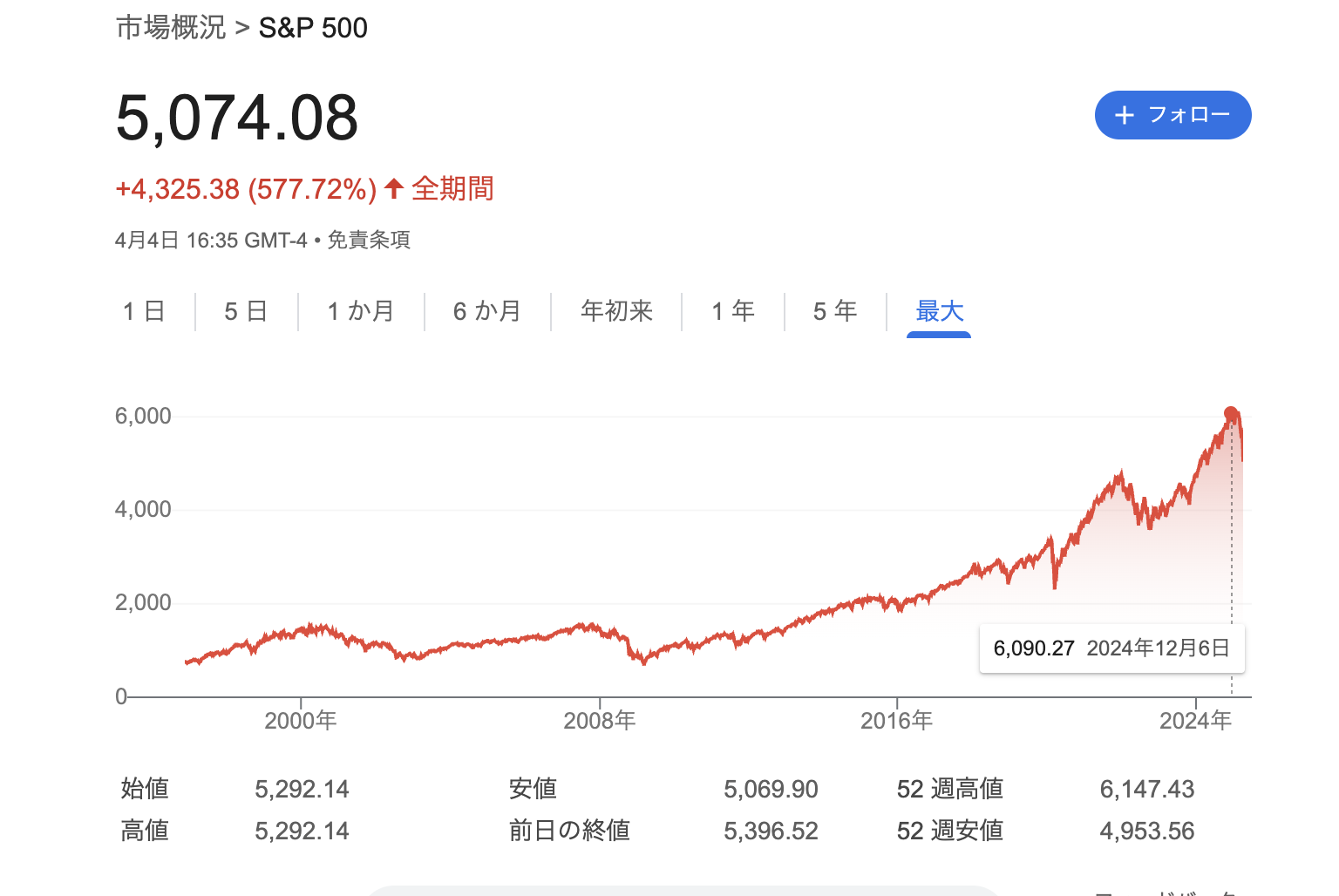Switch to the 6 か月 range tab

coord(487,311)
